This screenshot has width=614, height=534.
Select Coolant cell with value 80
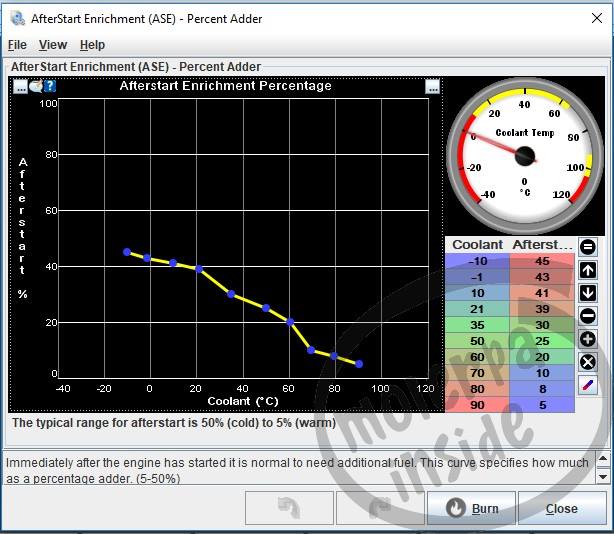click(477, 389)
